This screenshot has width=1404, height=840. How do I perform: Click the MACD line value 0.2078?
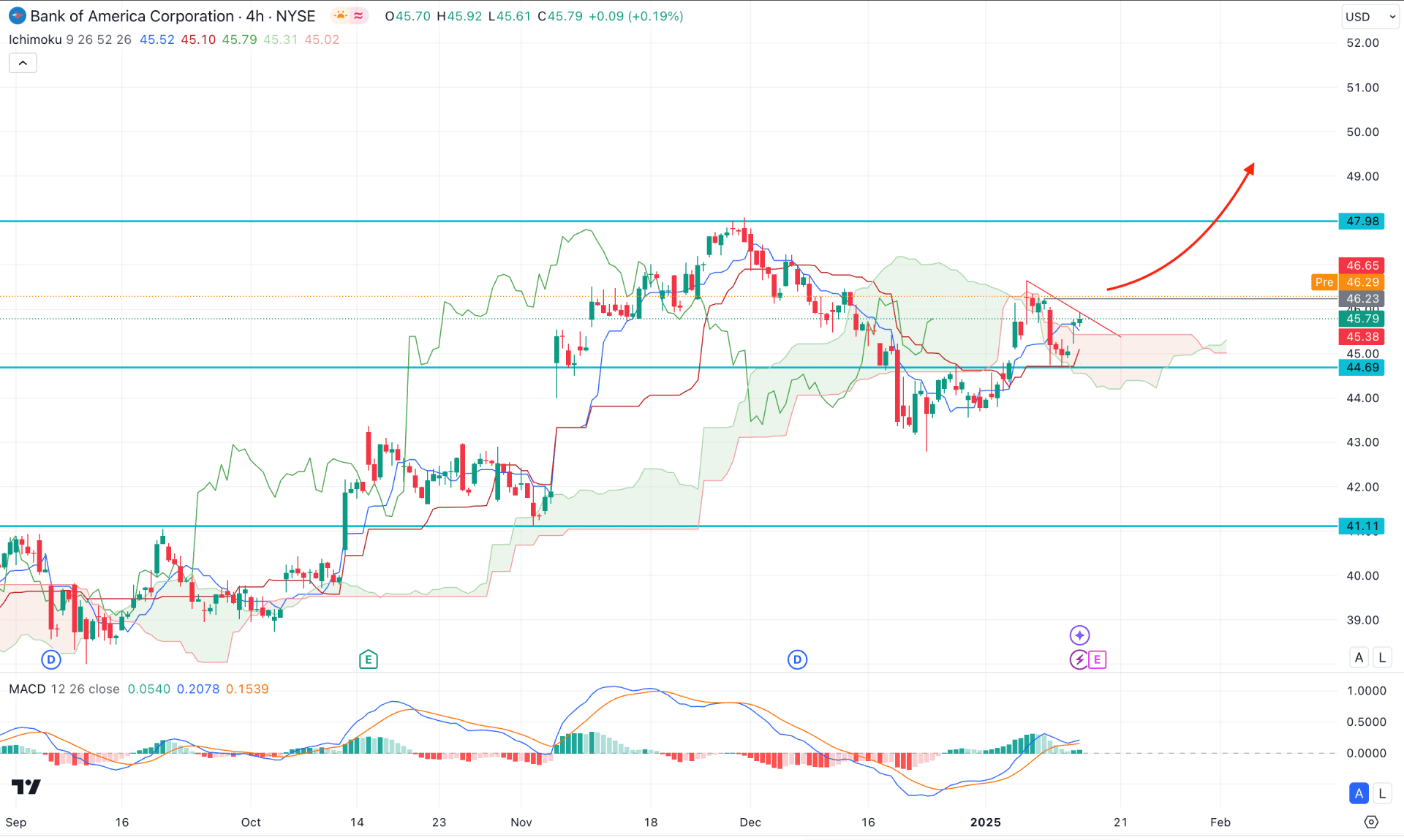tap(198, 689)
